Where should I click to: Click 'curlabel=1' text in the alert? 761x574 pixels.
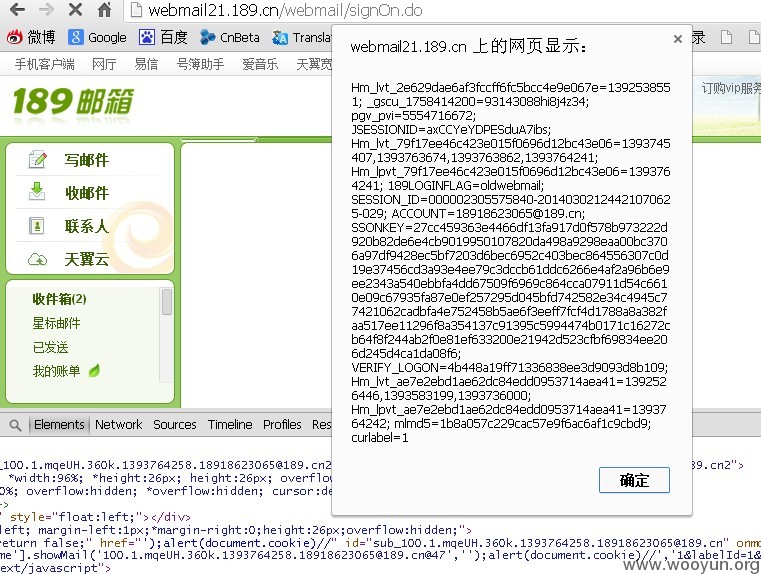(380, 438)
